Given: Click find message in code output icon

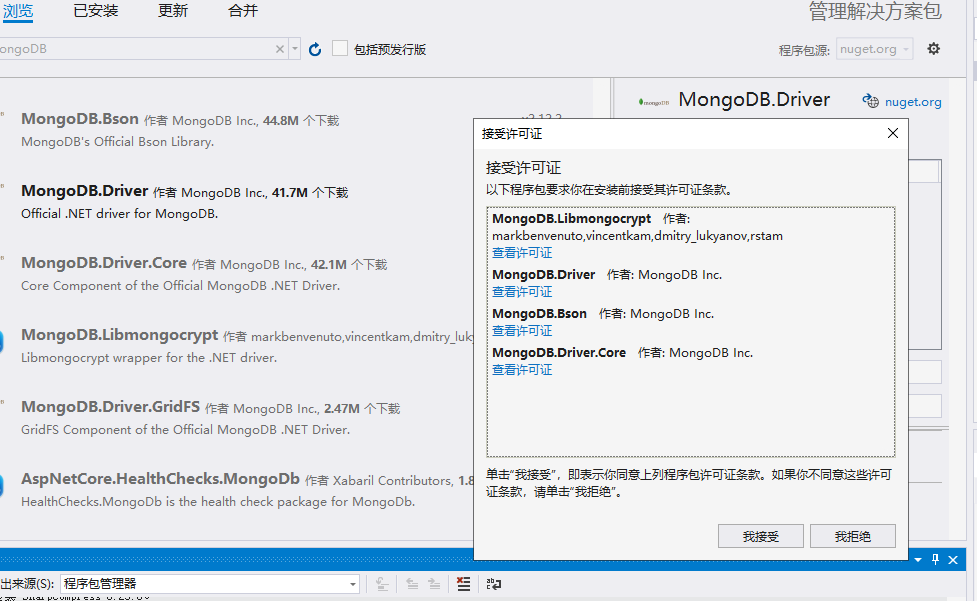Looking at the screenshot, I should coord(382,584).
